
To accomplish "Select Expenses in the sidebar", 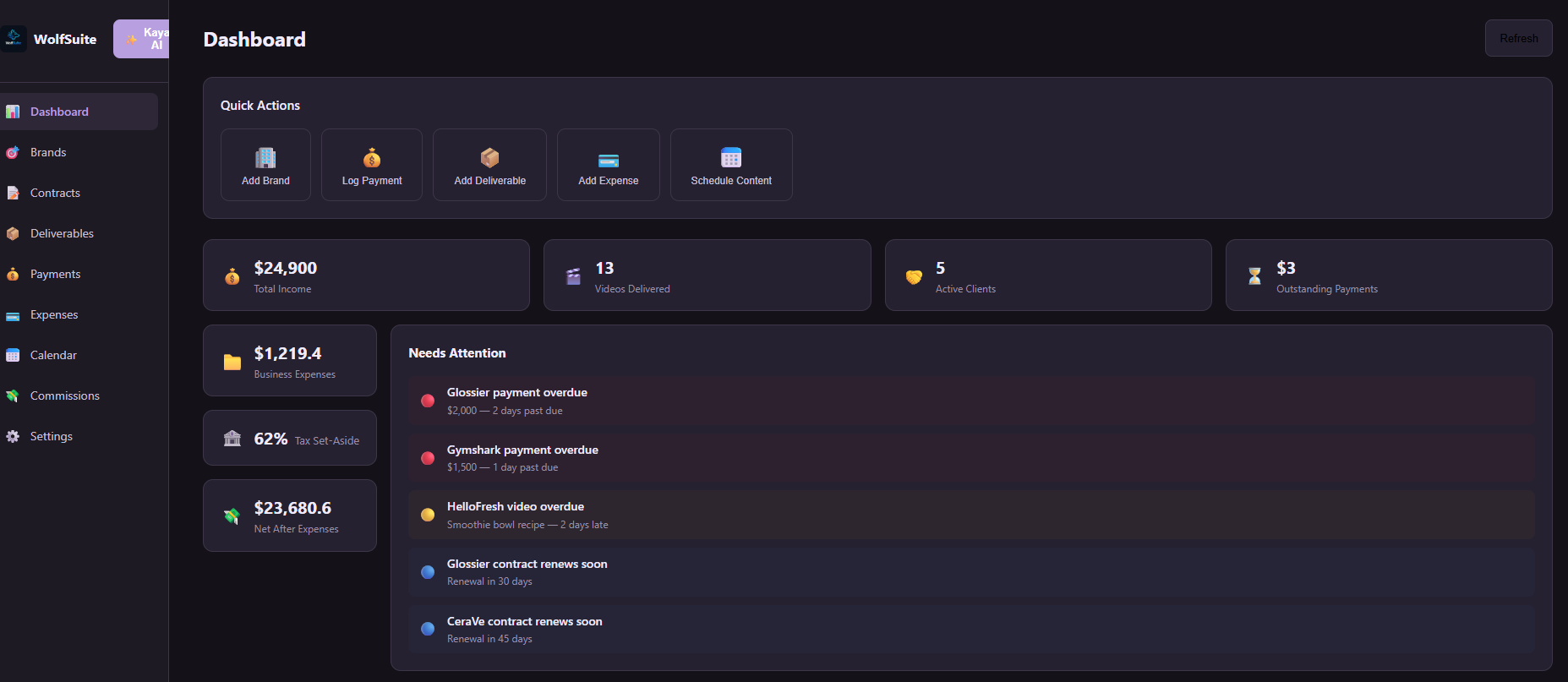I will click(x=79, y=314).
